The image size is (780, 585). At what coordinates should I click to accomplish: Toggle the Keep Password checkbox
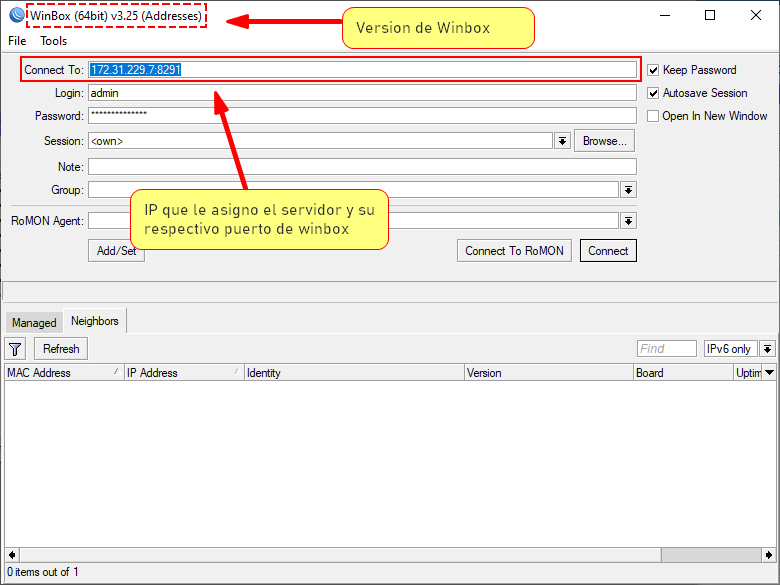pos(653,70)
